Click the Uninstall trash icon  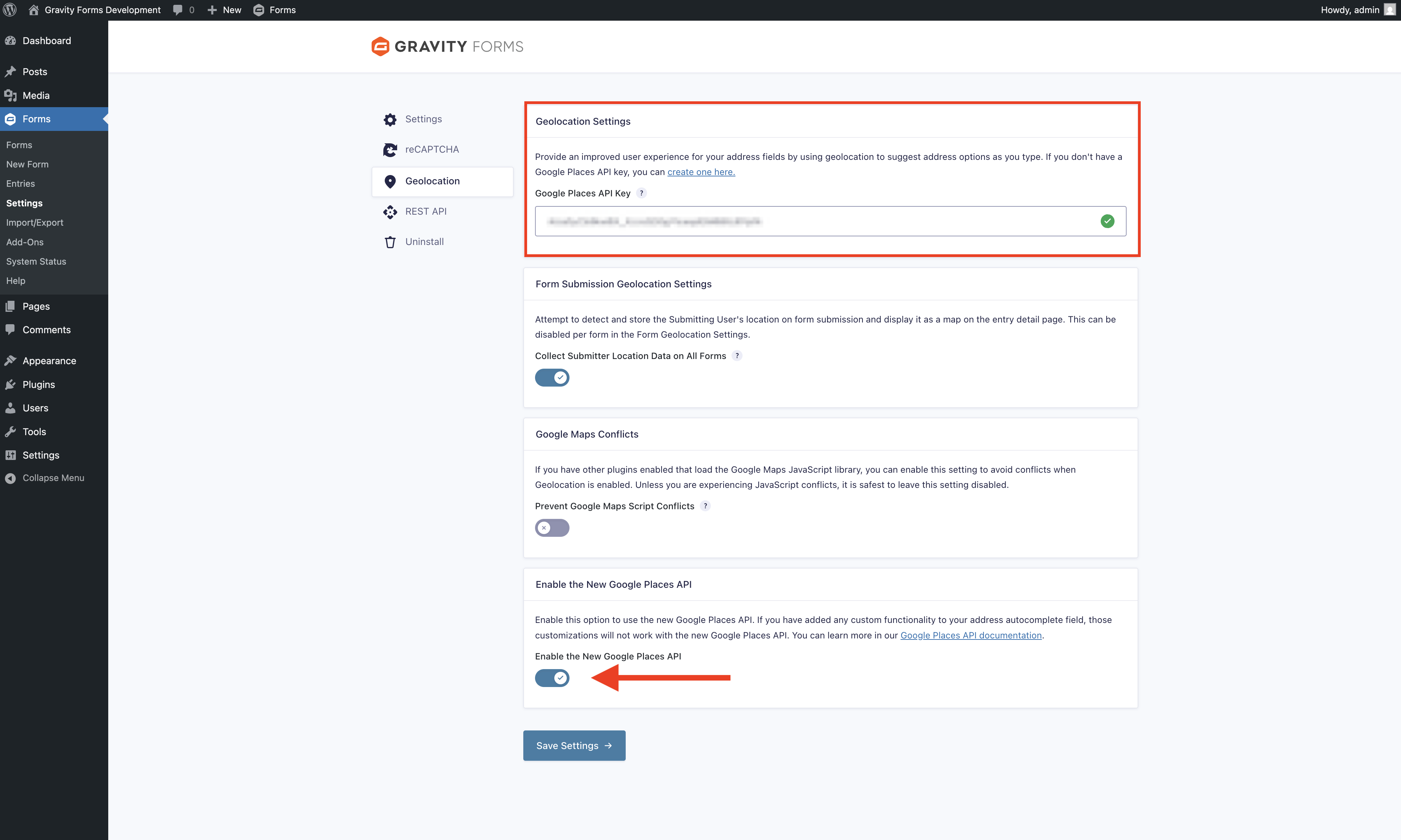390,242
